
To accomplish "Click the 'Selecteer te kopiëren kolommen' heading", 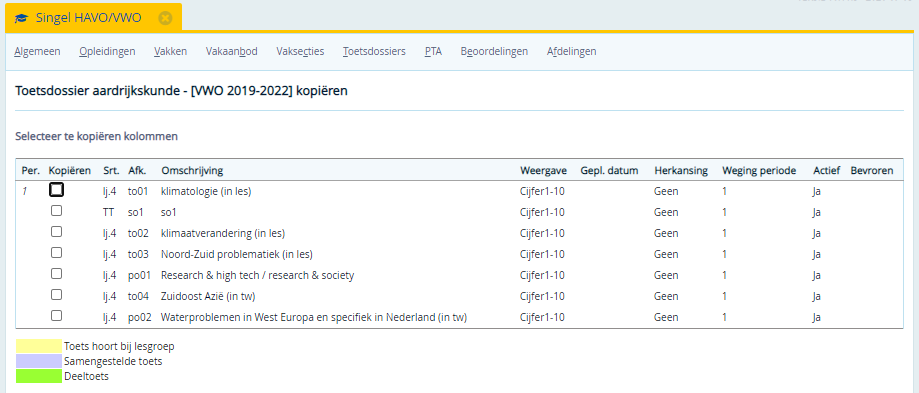I will [96, 136].
